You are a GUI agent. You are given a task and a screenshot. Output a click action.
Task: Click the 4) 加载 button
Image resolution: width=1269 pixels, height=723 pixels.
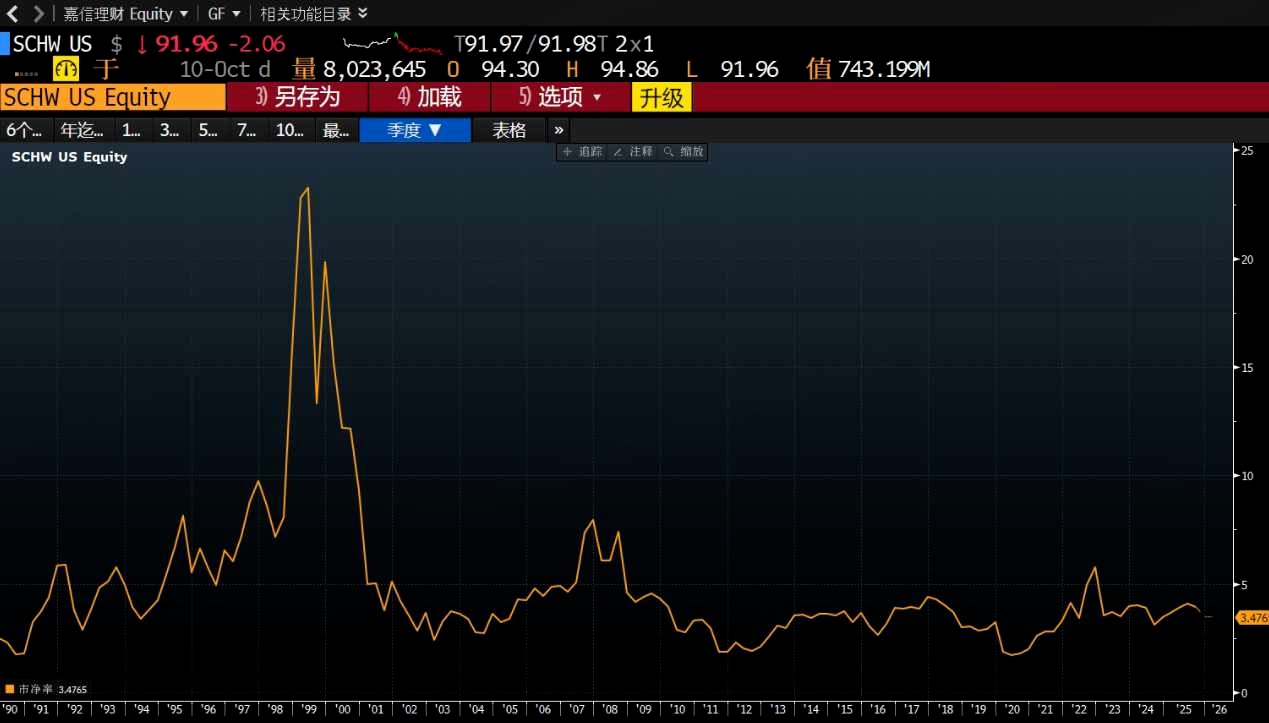click(430, 97)
